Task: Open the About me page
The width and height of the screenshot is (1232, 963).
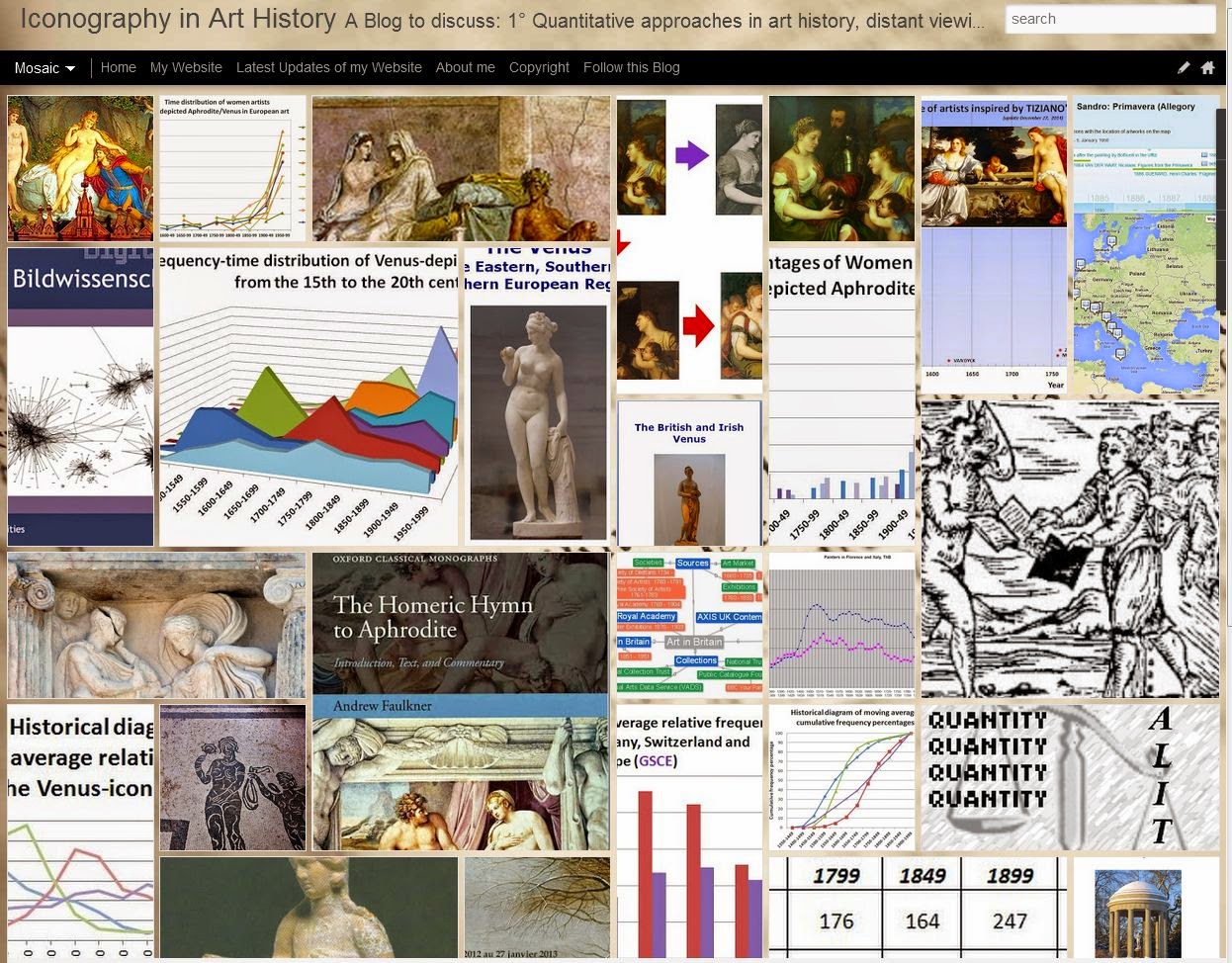Action: click(465, 67)
